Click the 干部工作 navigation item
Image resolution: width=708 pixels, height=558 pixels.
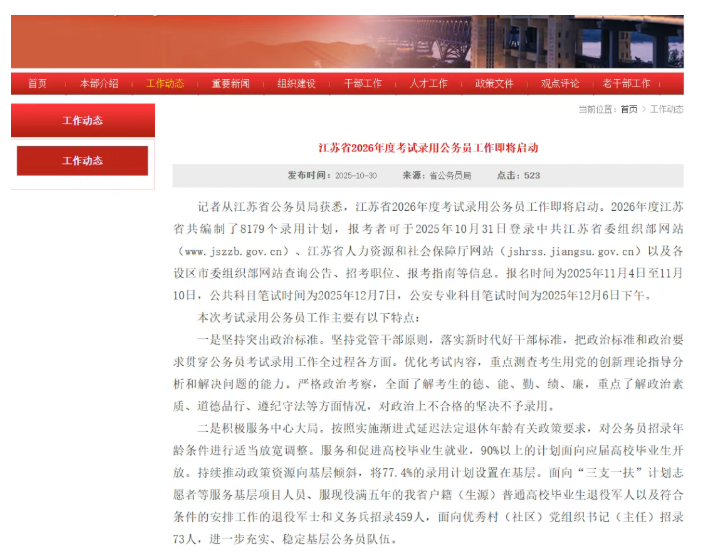[x=362, y=84]
